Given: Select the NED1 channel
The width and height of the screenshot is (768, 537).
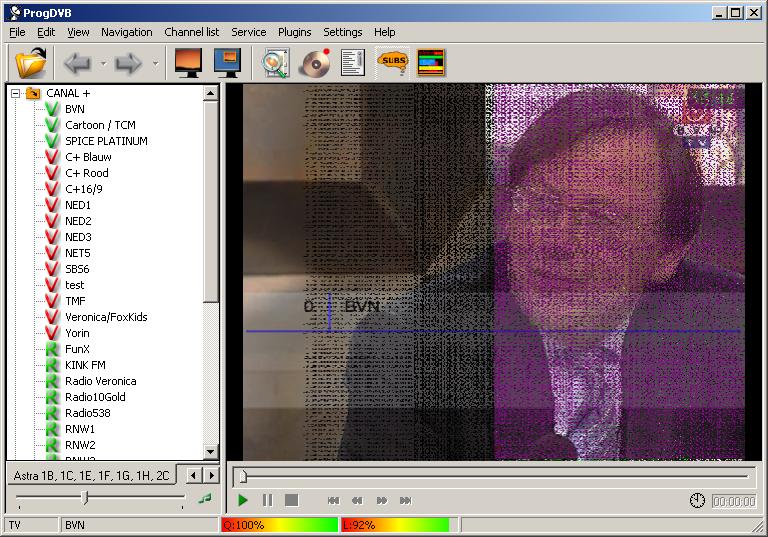Looking at the screenshot, I should coord(78,205).
